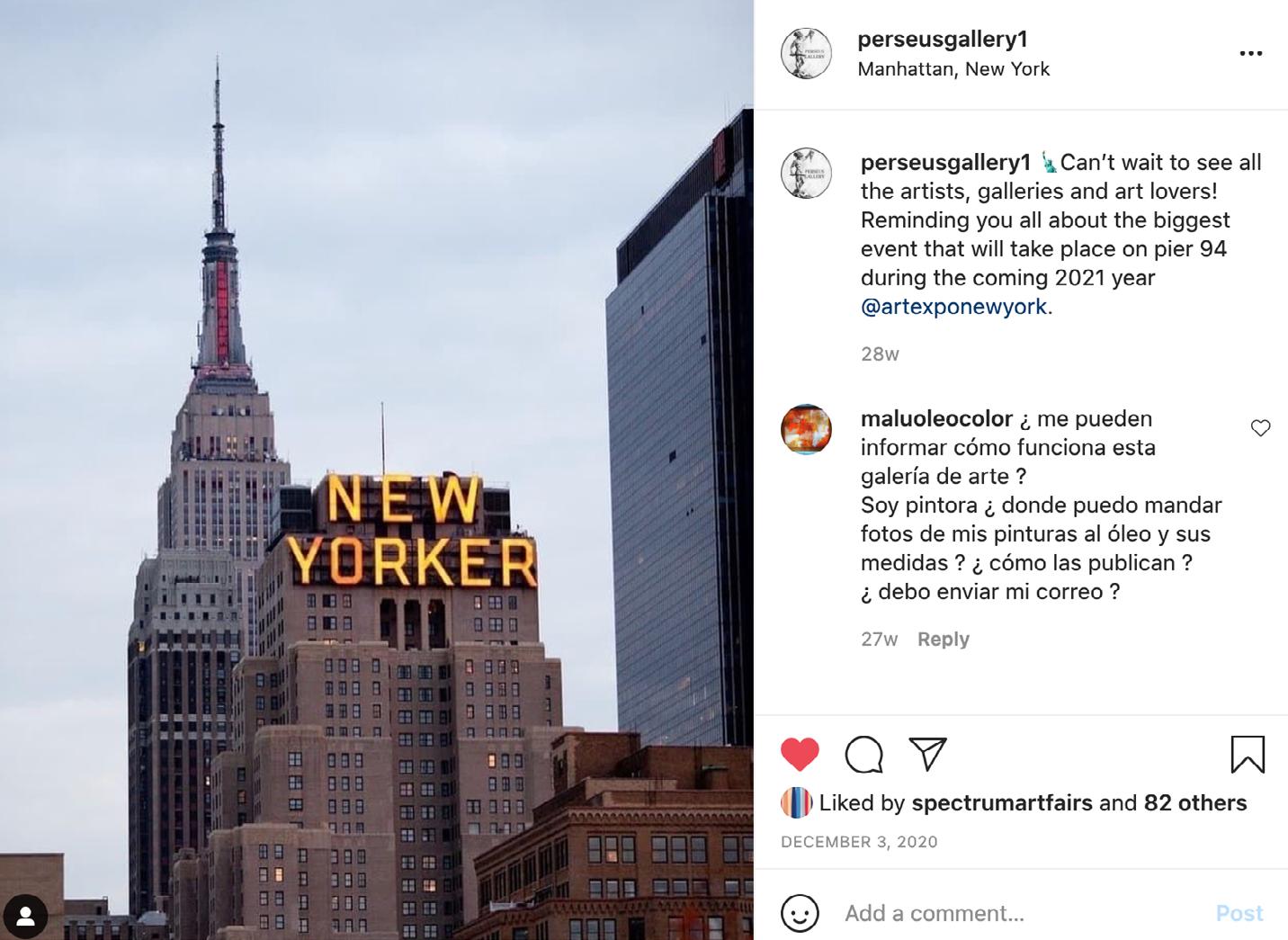Share post with paper plane icon
The height and width of the screenshot is (940, 1288).
point(927,754)
